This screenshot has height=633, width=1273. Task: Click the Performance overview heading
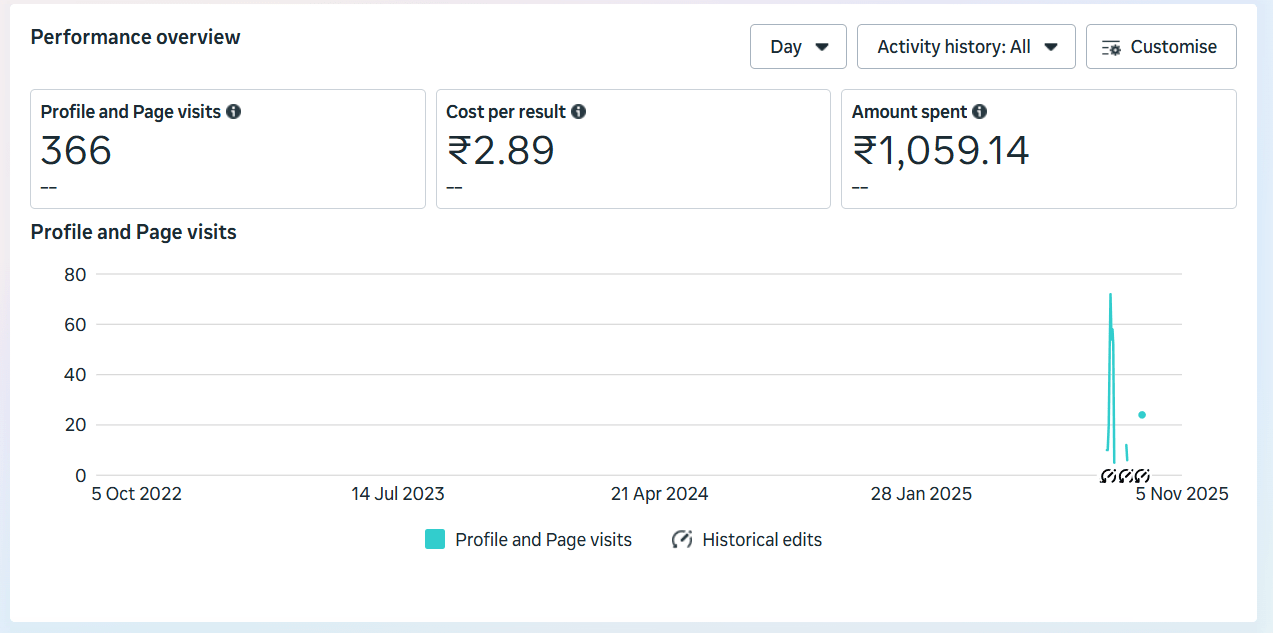point(135,37)
